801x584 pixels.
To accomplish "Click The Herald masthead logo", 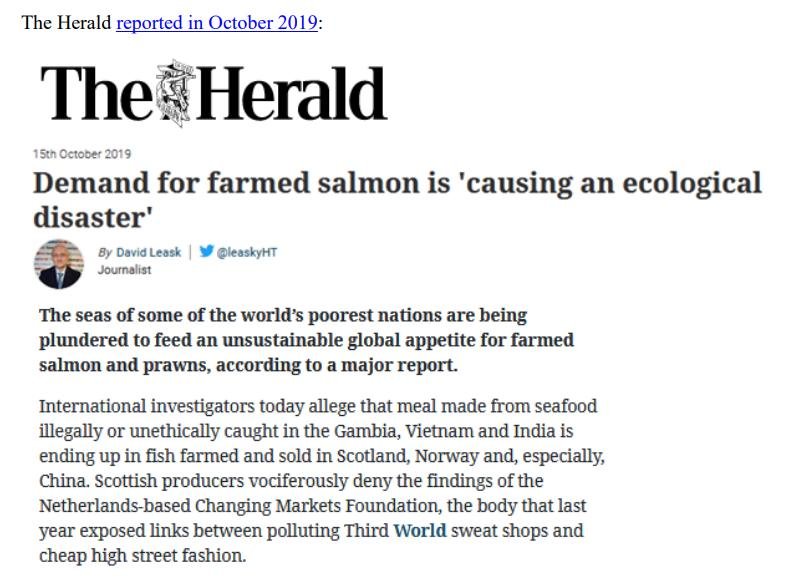I will pos(213,93).
